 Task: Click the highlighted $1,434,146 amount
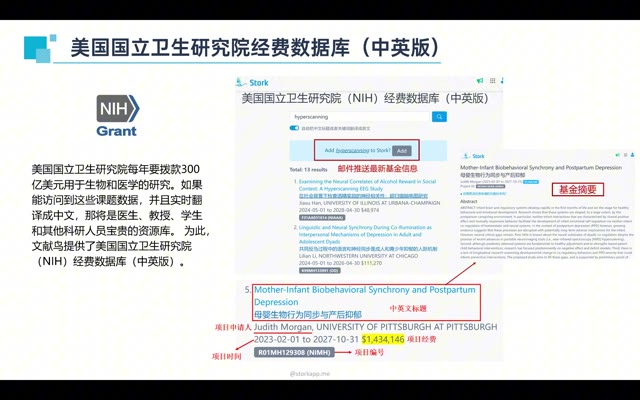(x=383, y=339)
